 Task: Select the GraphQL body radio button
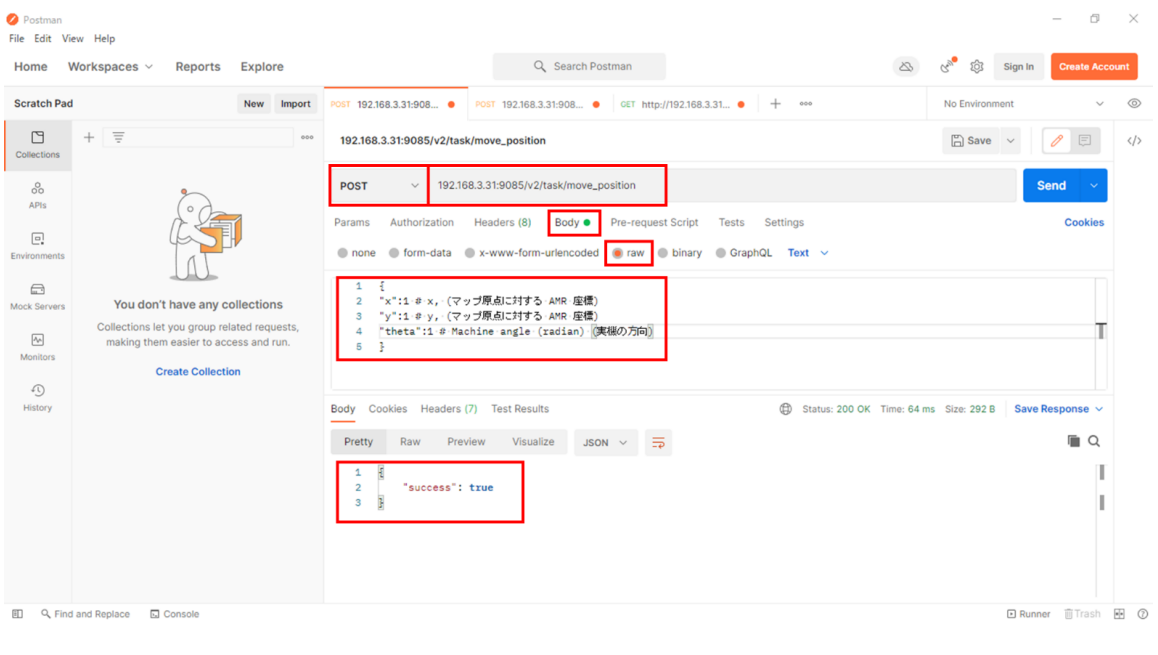[x=720, y=253]
